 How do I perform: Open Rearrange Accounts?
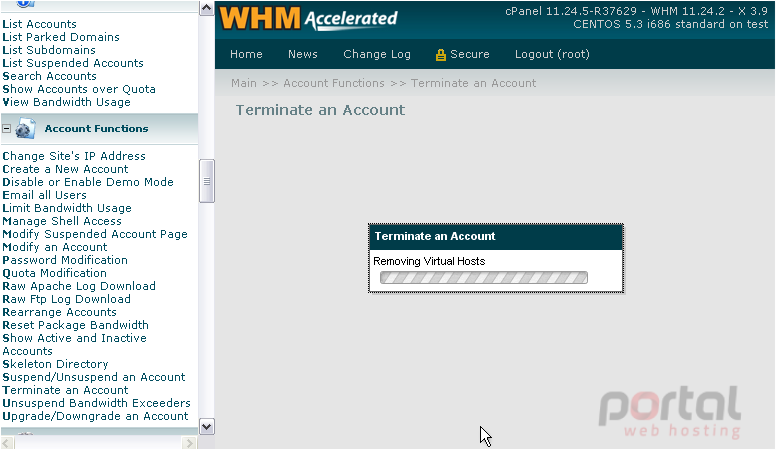tap(59, 312)
